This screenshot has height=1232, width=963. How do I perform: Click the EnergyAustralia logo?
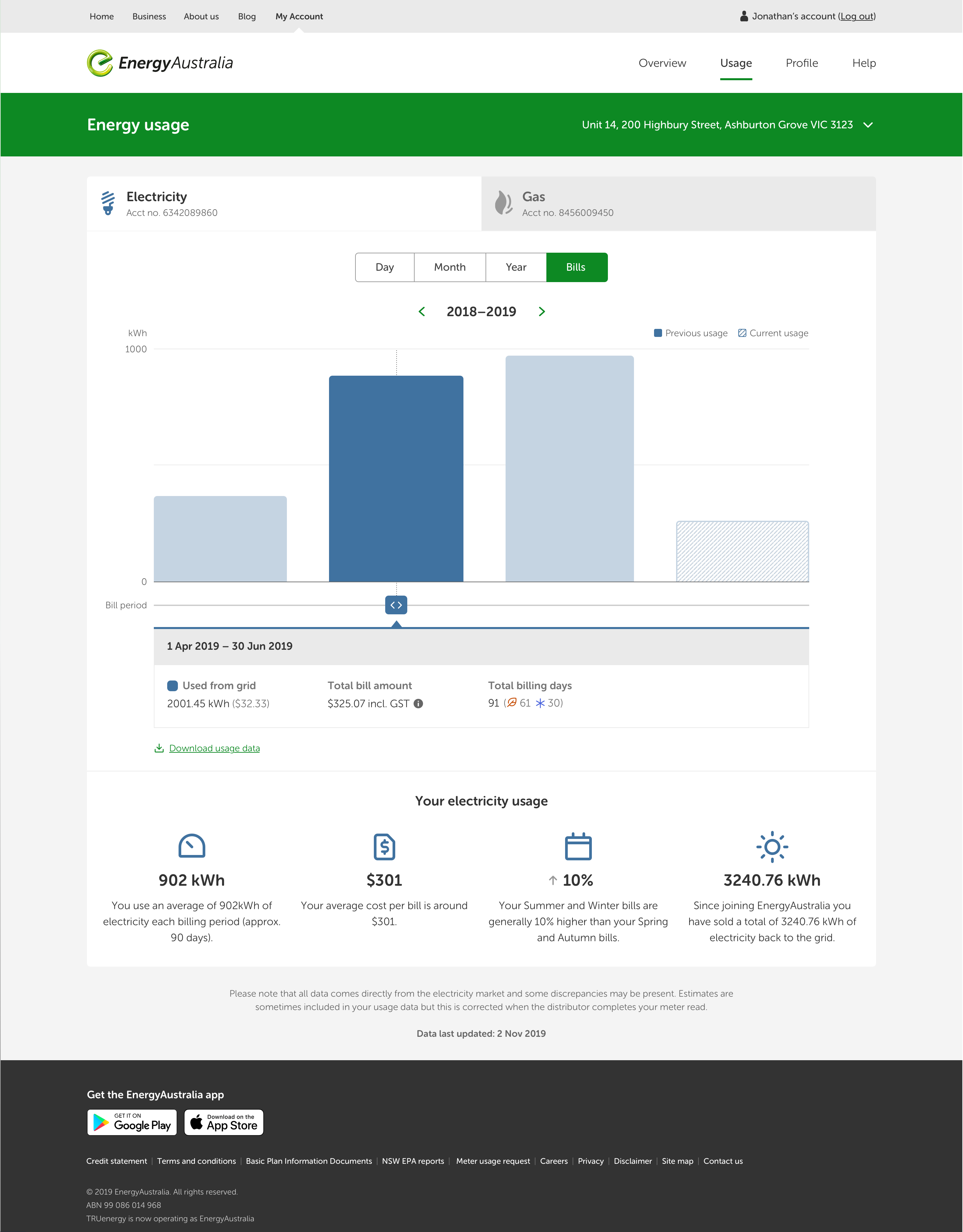[x=160, y=63]
